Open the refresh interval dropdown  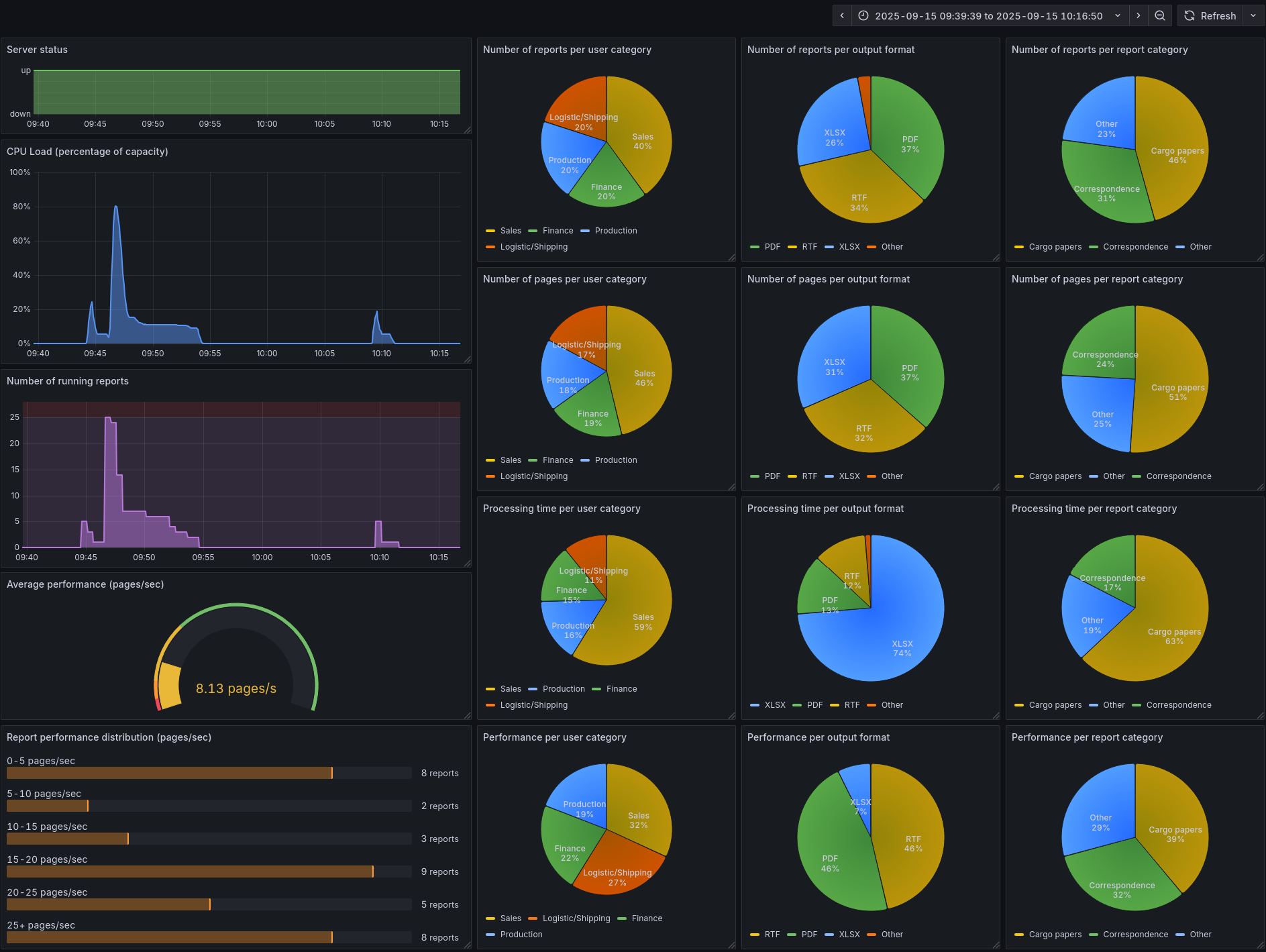tap(1253, 16)
